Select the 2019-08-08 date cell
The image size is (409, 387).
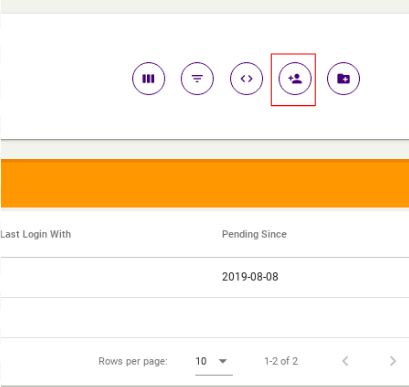250,277
